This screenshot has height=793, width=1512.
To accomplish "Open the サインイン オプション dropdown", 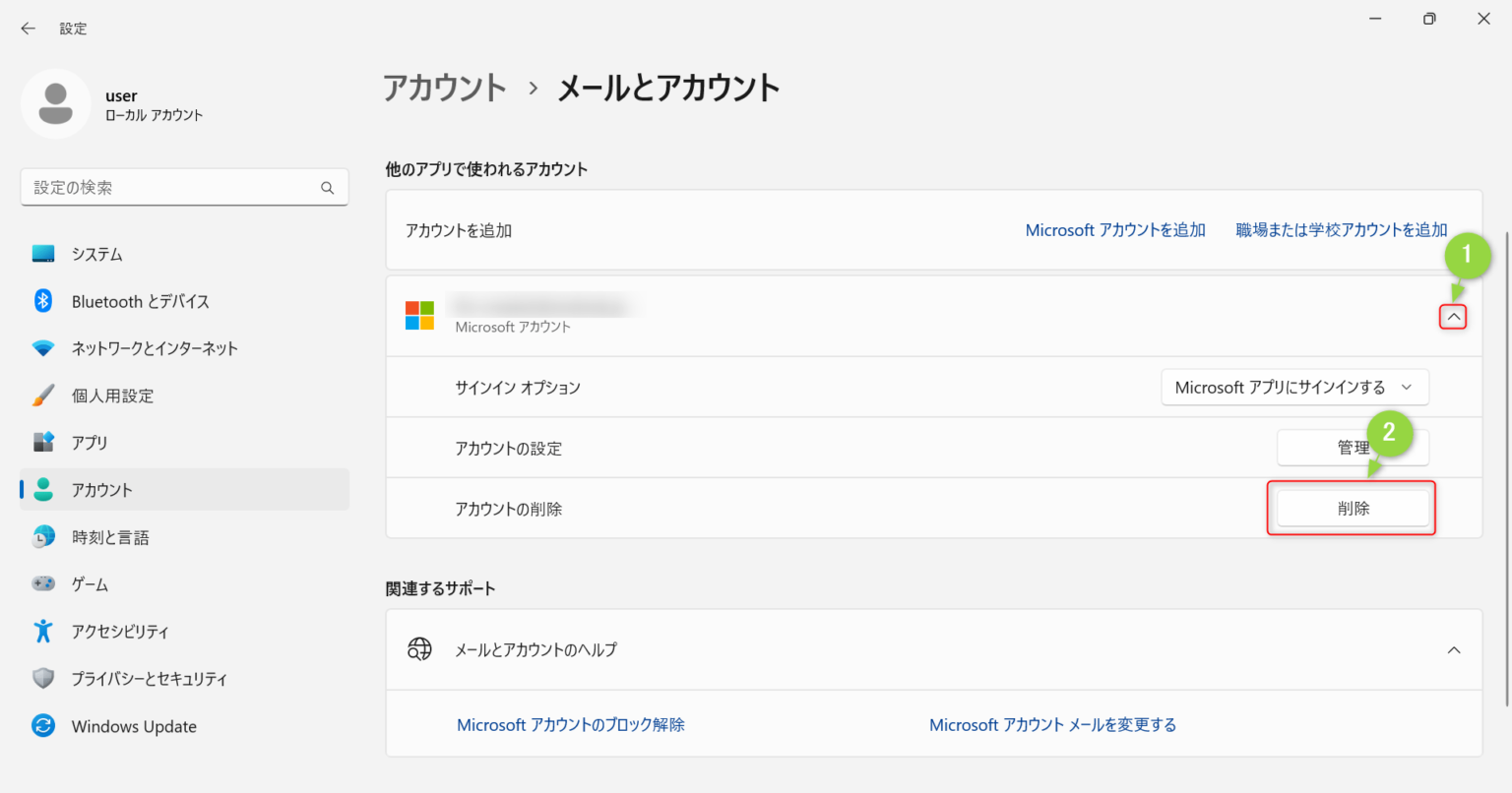I will tap(1294, 388).
